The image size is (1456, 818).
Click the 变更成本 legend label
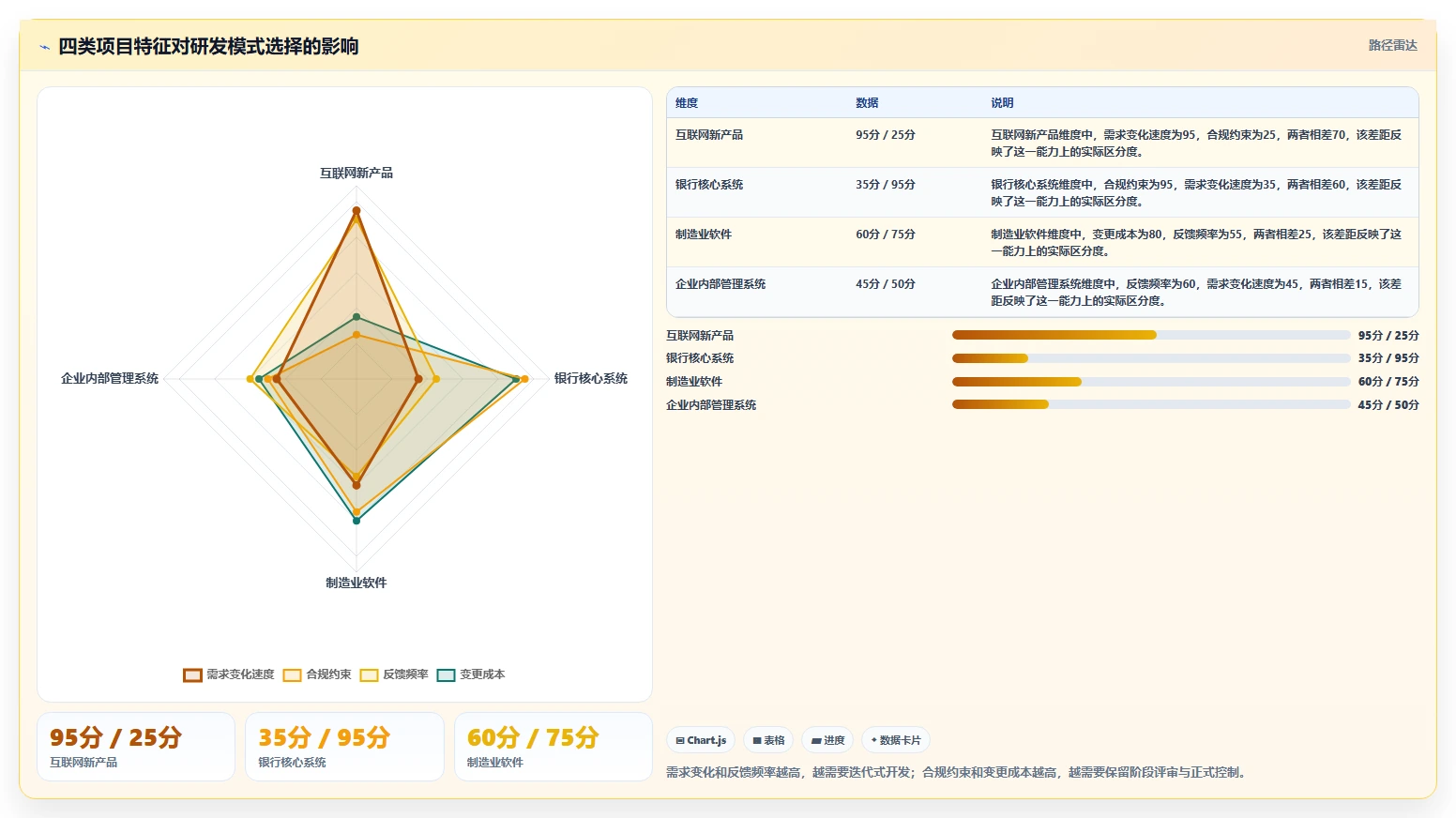[482, 674]
